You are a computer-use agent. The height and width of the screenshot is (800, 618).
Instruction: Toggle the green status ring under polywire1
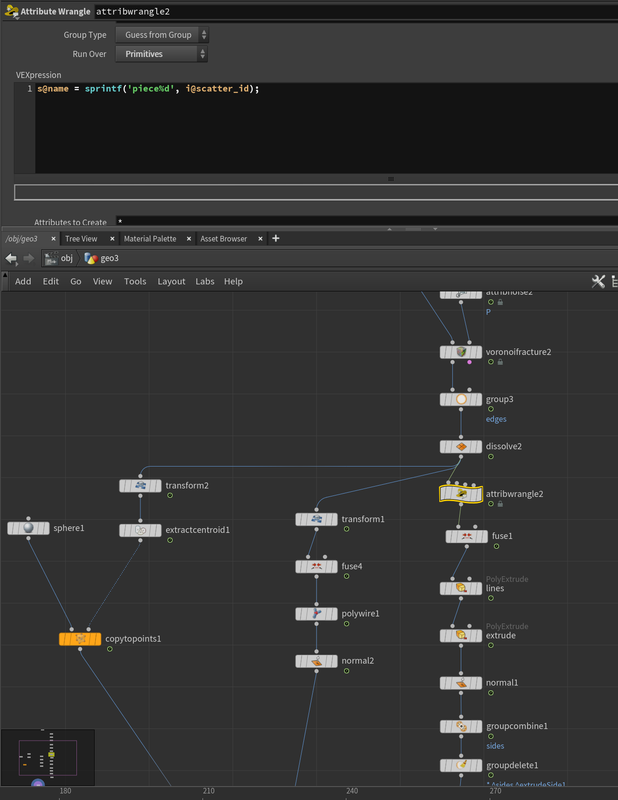coord(347,623)
